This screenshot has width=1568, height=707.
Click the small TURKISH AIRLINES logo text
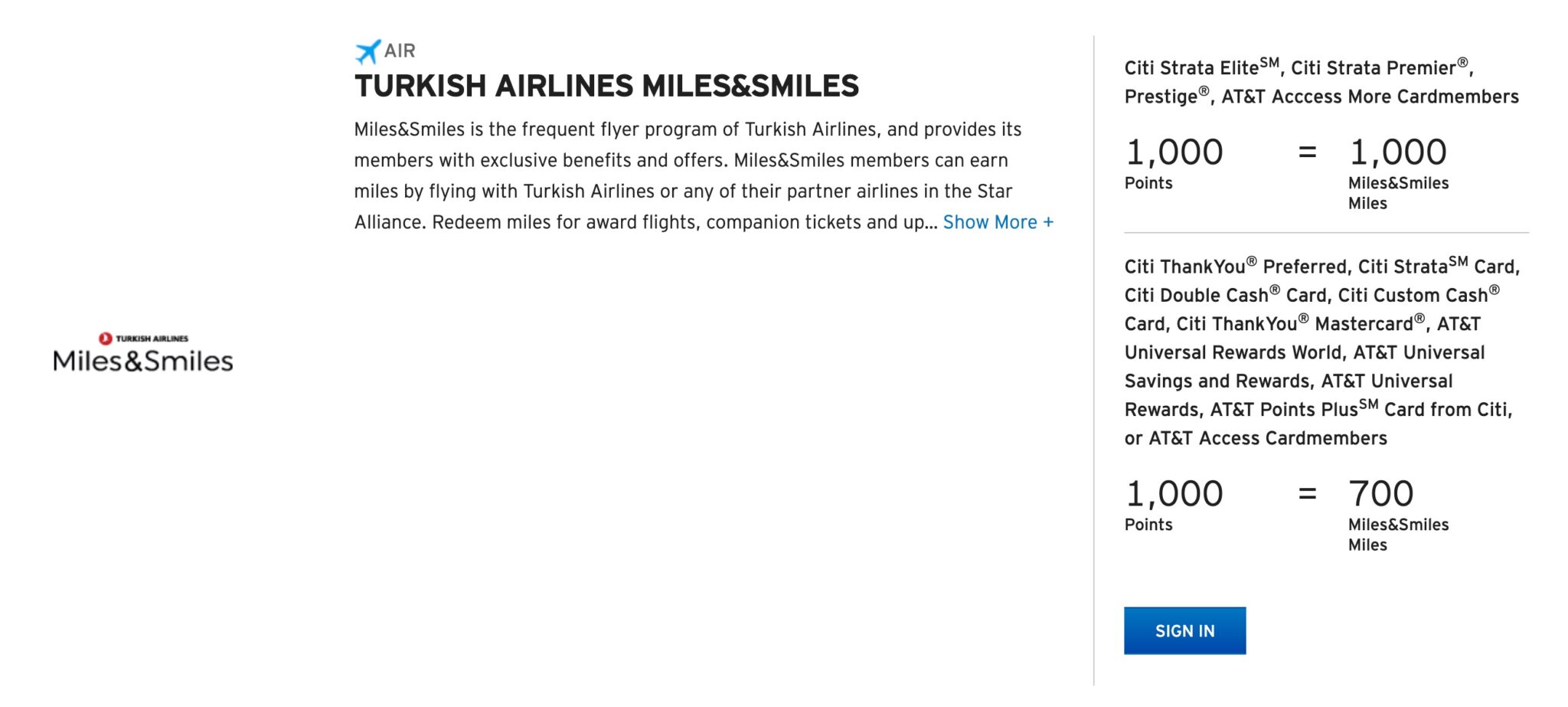point(152,339)
